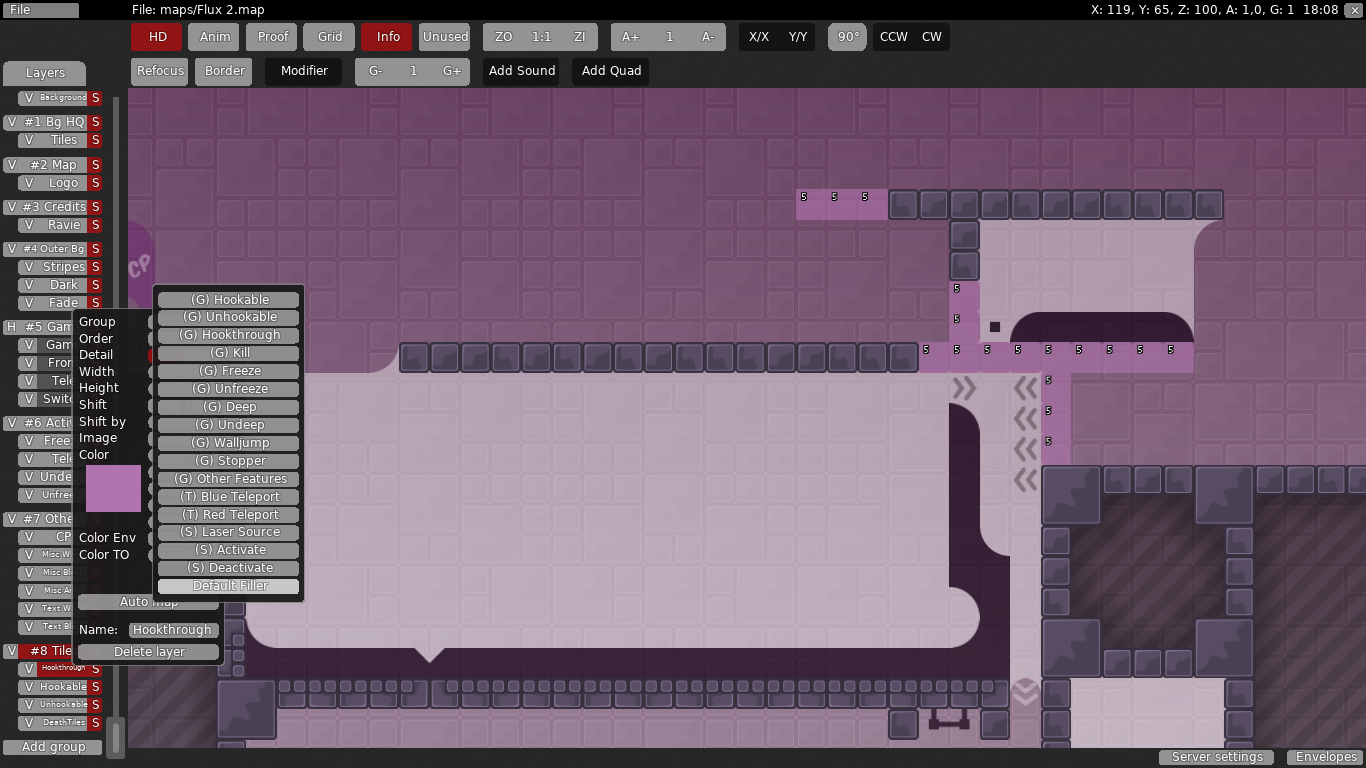Hide the Logo layer using V
The height and width of the screenshot is (768, 1366).
pyautogui.click(x=29, y=183)
